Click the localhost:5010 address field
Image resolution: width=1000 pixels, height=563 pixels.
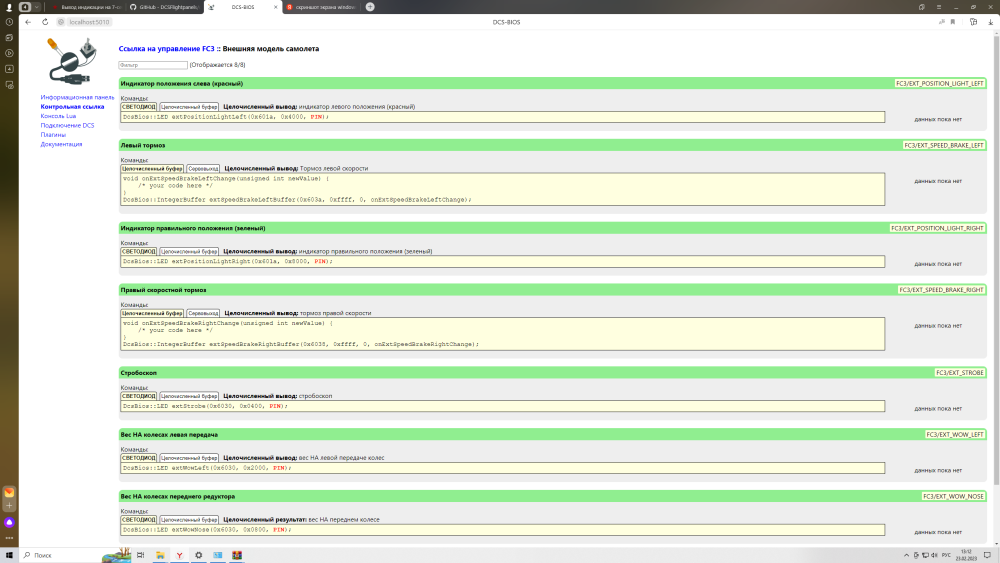[89, 22]
